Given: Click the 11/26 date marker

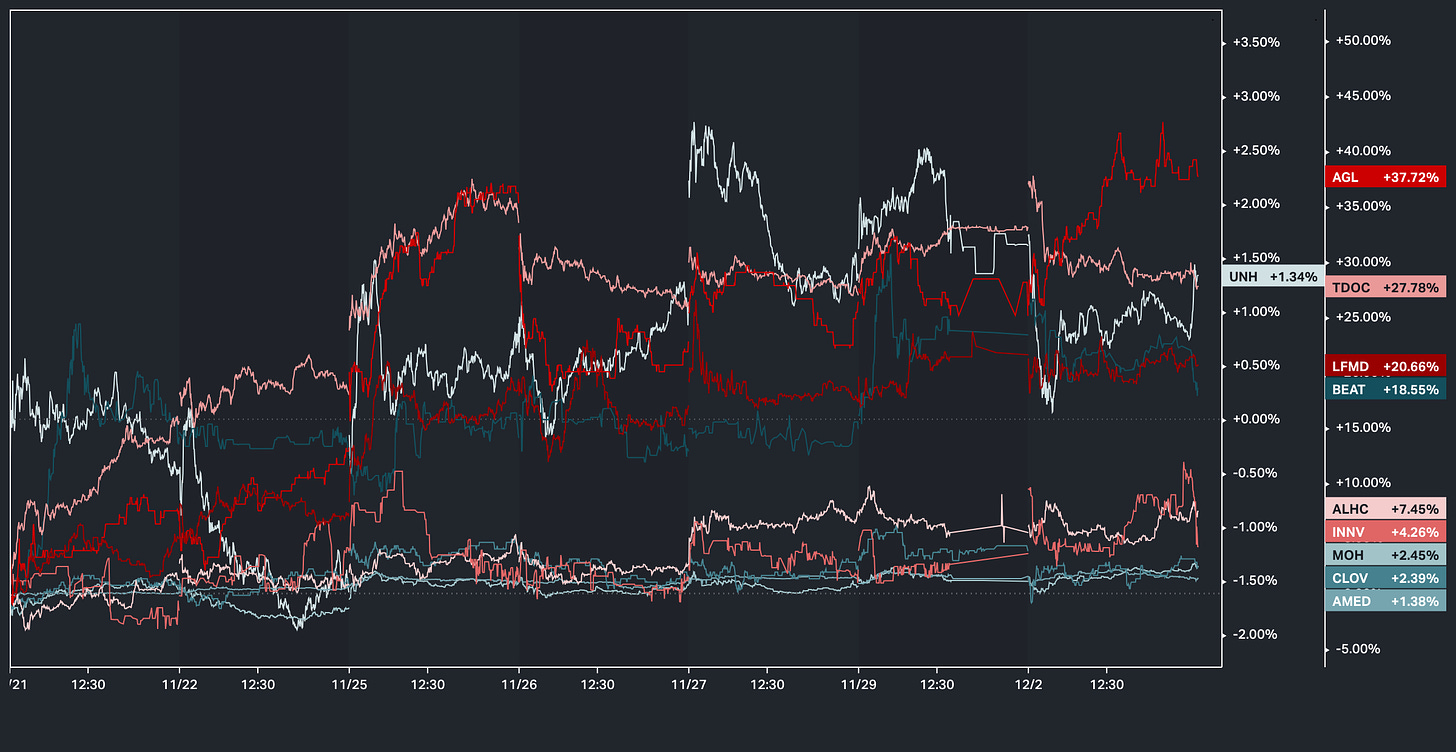Looking at the screenshot, I should [518, 685].
